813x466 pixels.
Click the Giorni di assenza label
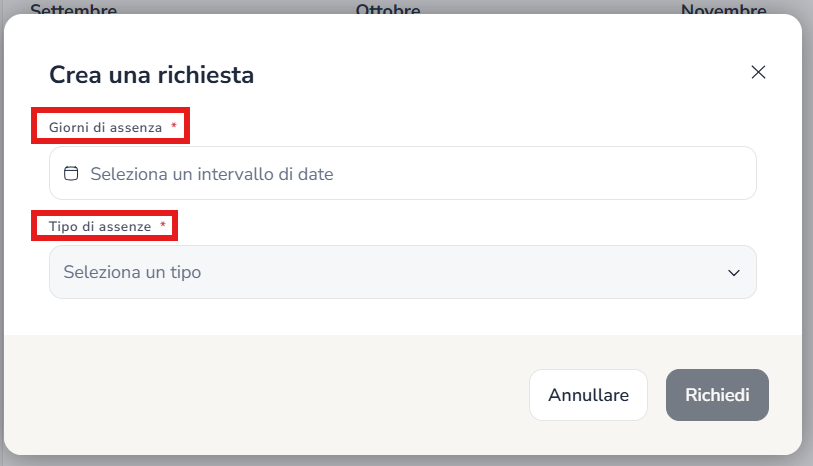tap(105, 127)
